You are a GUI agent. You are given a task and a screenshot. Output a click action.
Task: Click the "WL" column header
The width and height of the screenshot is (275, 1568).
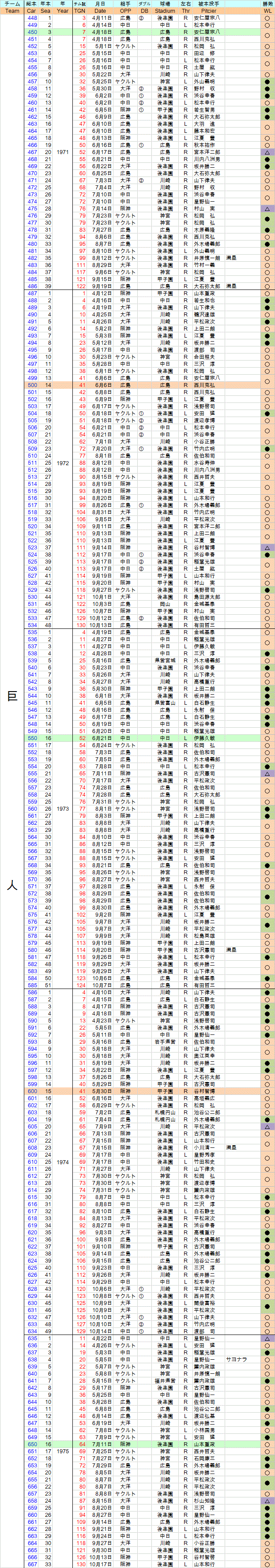pos(267,11)
